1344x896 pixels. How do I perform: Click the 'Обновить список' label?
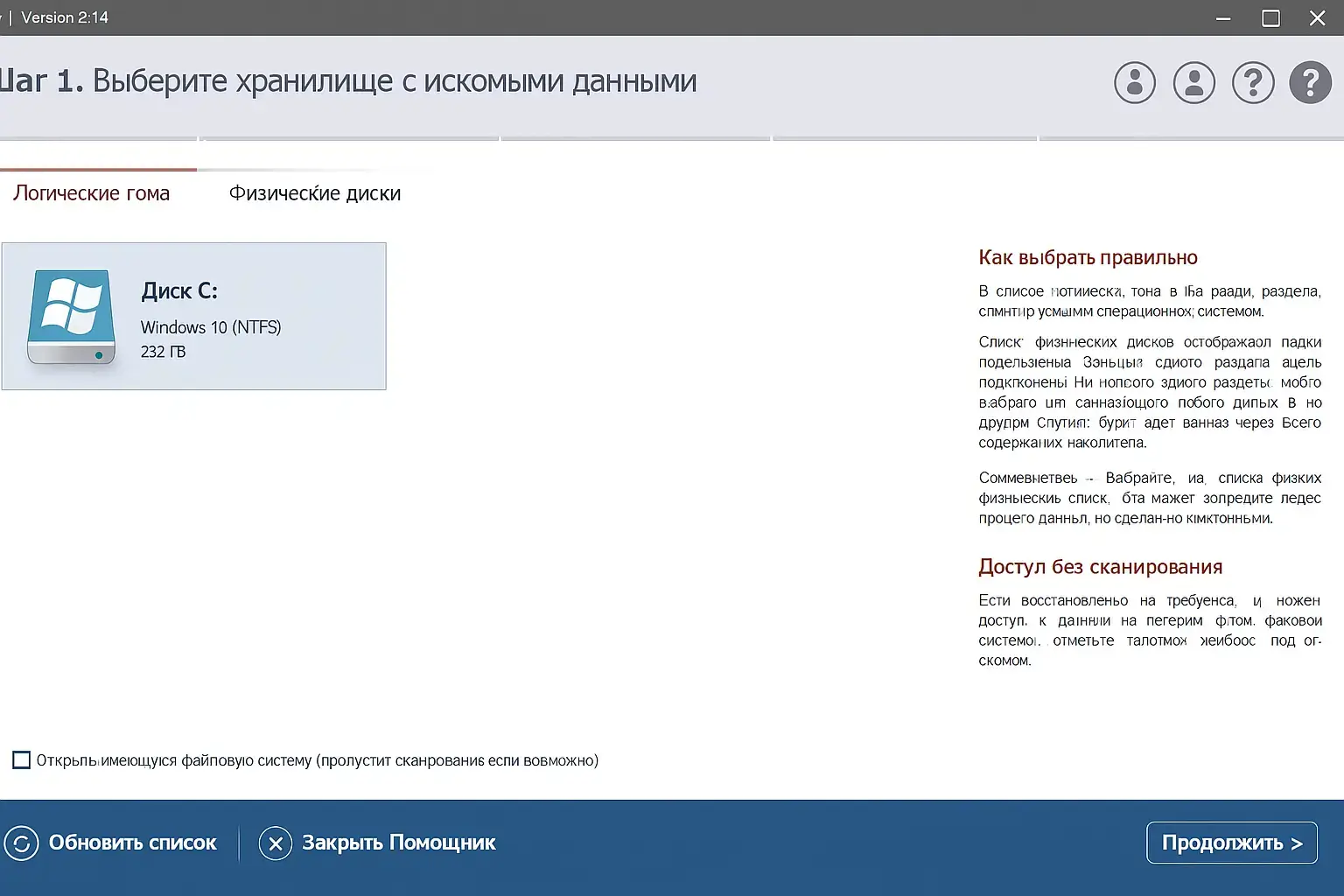click(132, 843)
